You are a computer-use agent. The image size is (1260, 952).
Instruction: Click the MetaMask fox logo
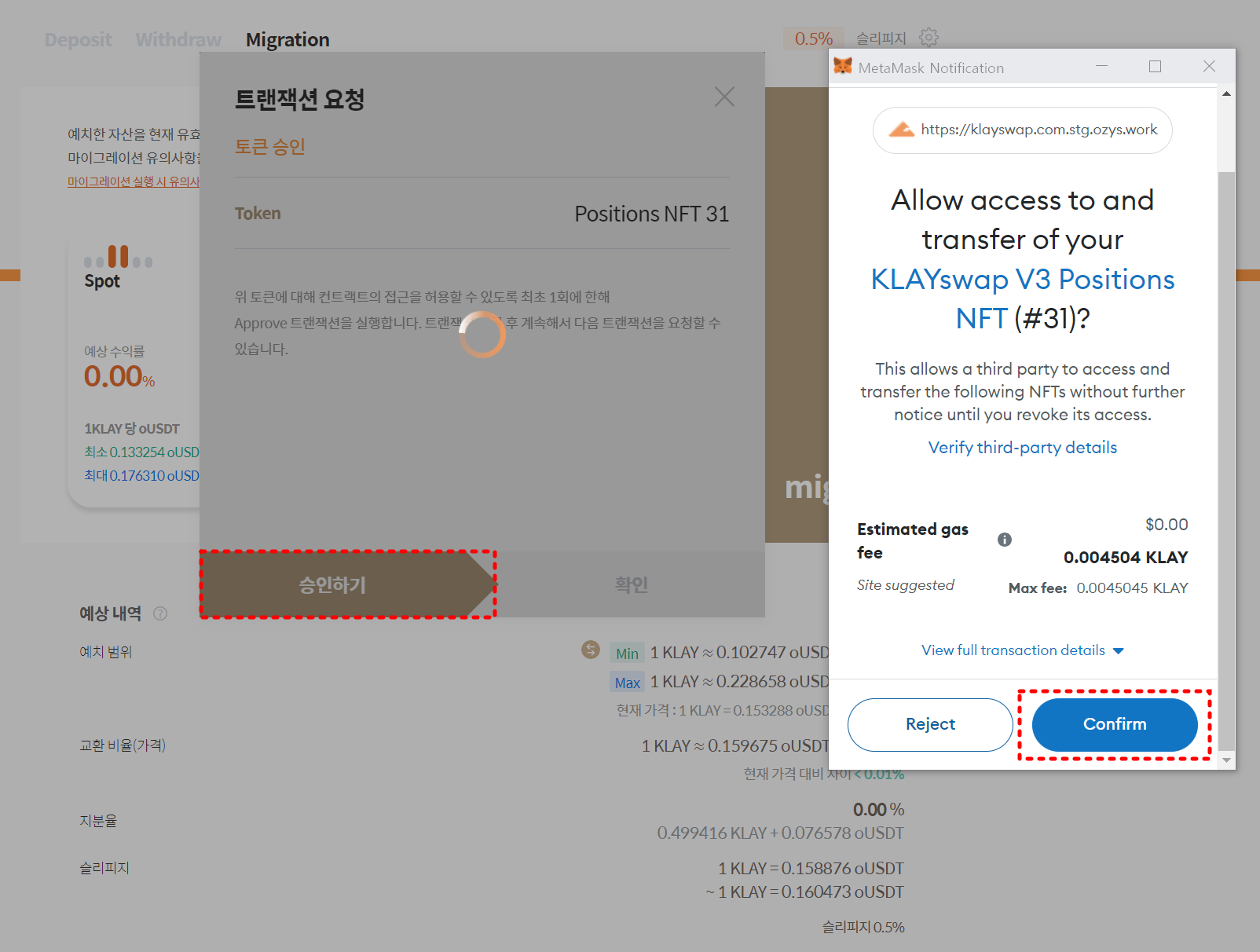(x=843, y=67)
